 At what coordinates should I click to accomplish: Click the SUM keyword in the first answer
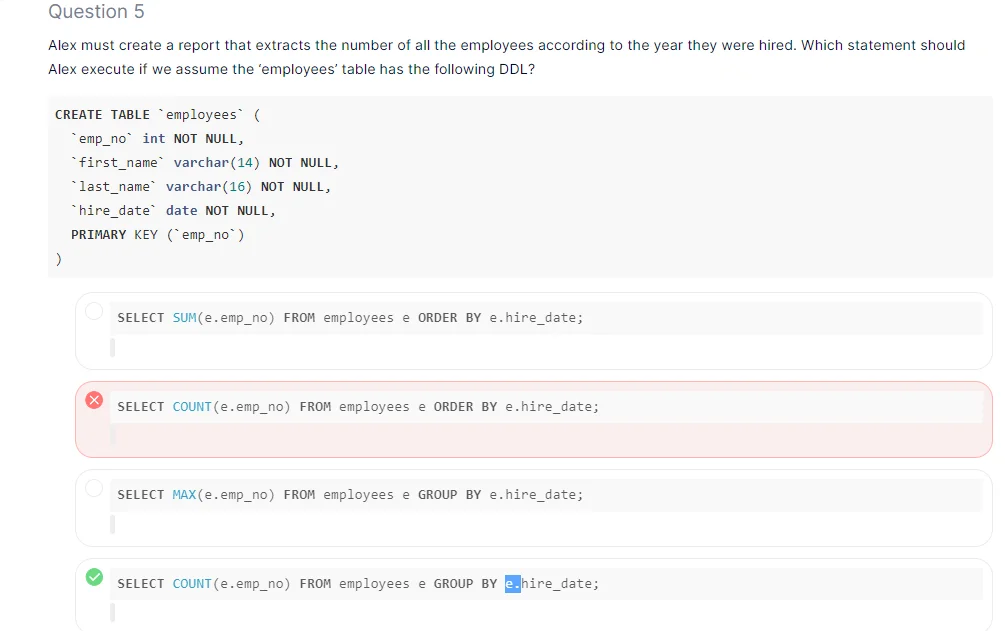[x=185, y=318]
